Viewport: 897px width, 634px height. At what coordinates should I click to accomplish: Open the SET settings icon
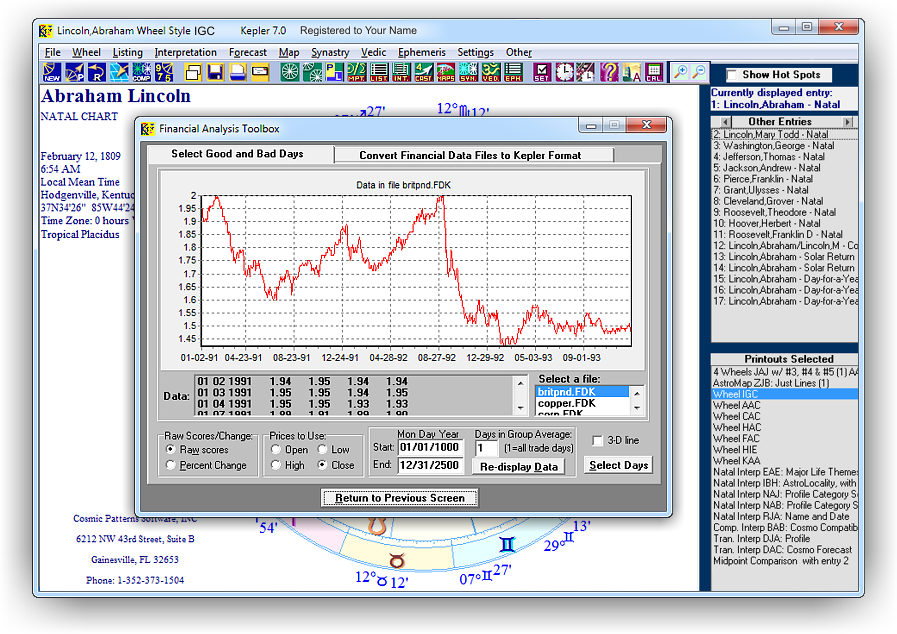pos(541,72)
